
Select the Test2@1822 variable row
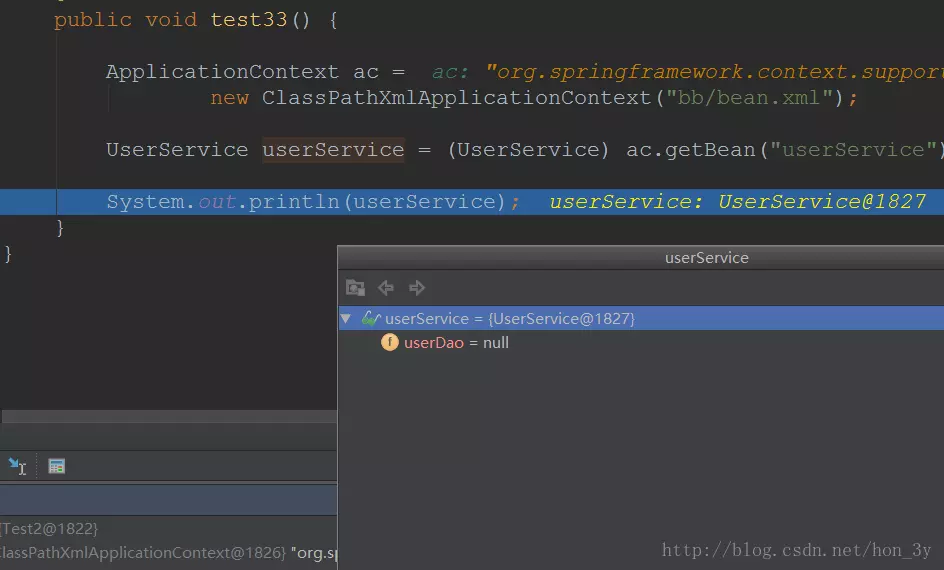[169, 528]
